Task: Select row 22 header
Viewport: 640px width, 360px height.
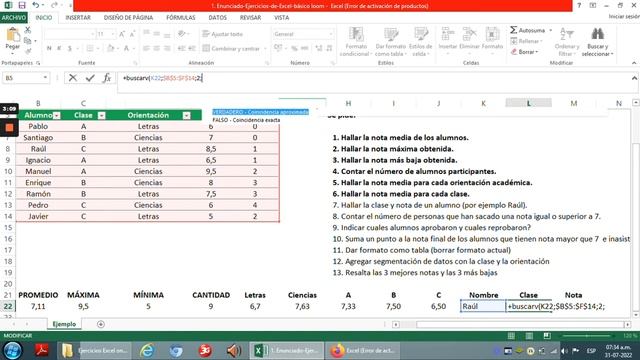Action: [8, 307]
